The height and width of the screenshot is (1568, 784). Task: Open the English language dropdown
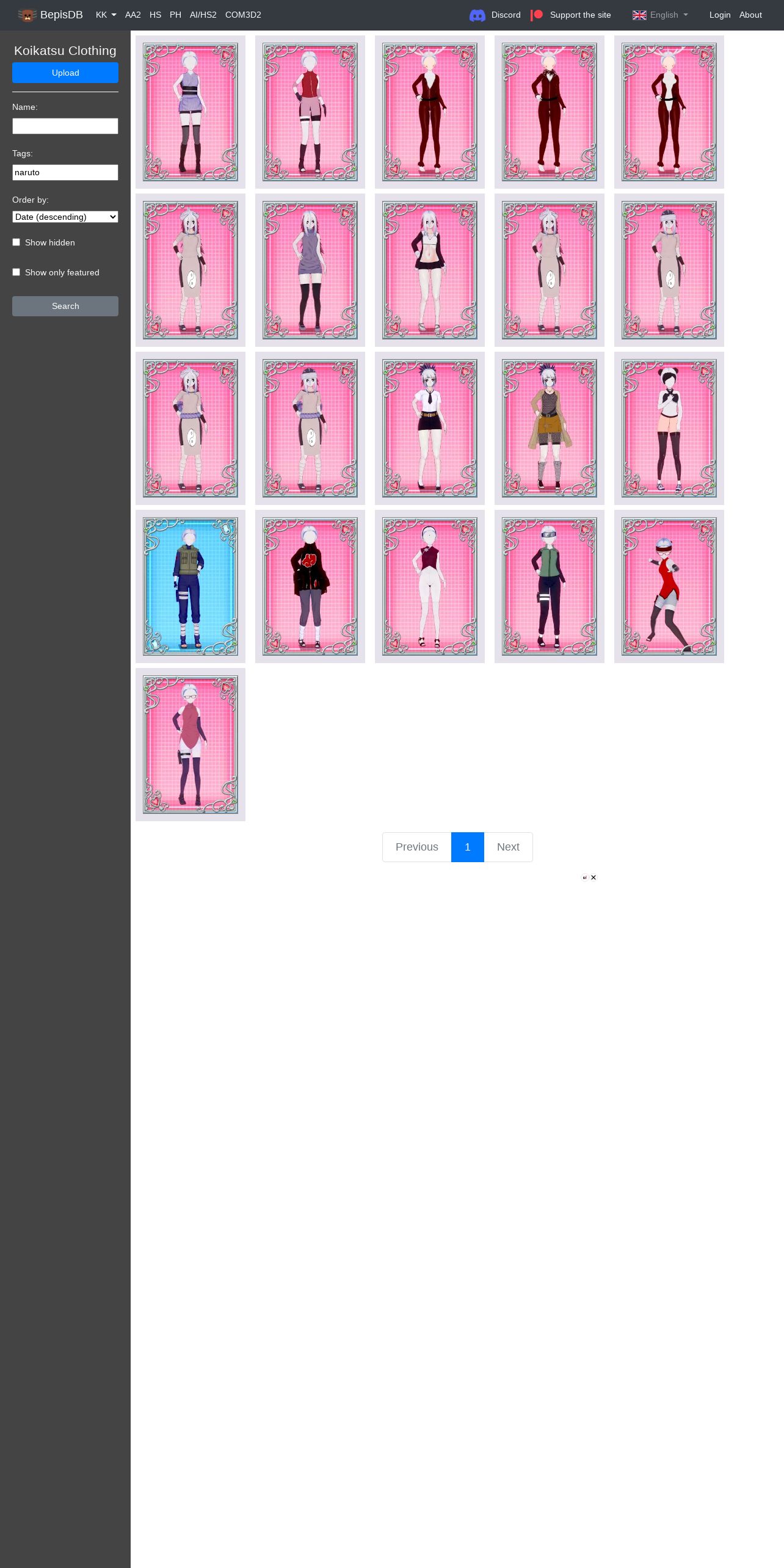coord(660,15)
